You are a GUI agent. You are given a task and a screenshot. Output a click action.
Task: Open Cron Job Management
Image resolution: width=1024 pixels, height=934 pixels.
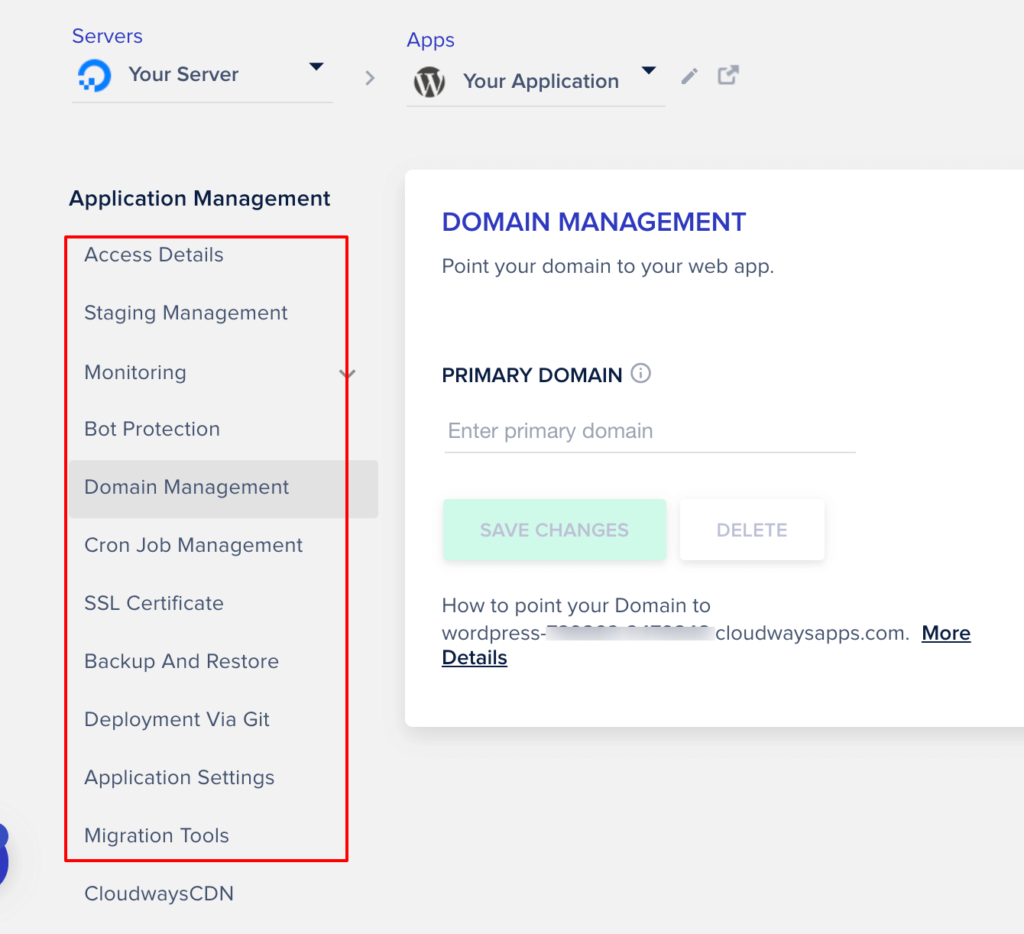click(x=193, y=545)
